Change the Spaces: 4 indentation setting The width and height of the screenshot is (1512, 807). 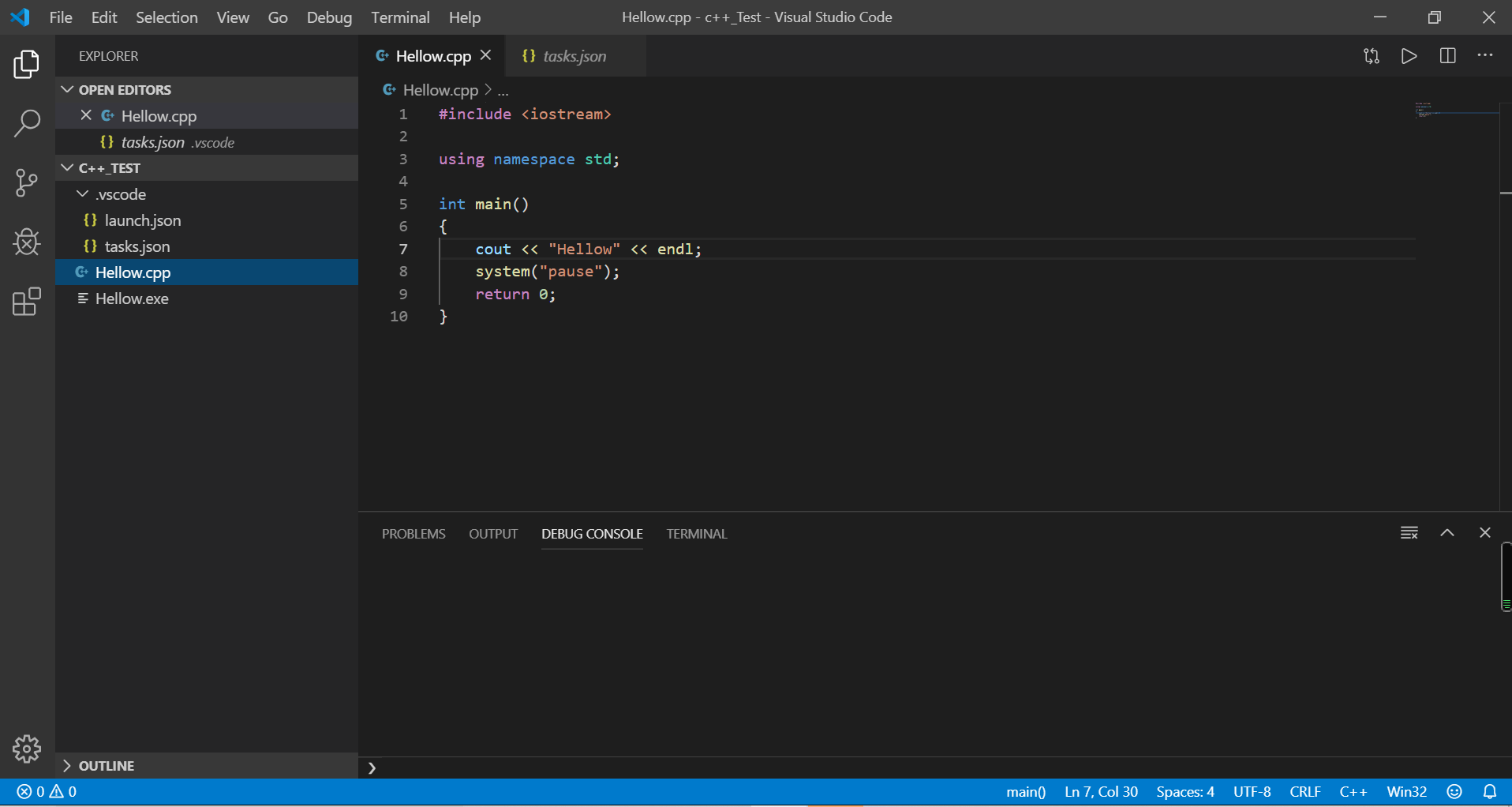[1185, 792]
